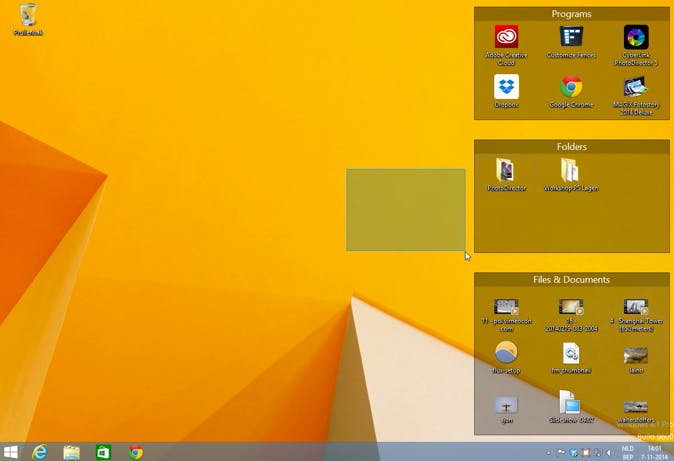Select the PhotoDirector folder
This screenshot has width=674, height=461.
click(506, 175)
